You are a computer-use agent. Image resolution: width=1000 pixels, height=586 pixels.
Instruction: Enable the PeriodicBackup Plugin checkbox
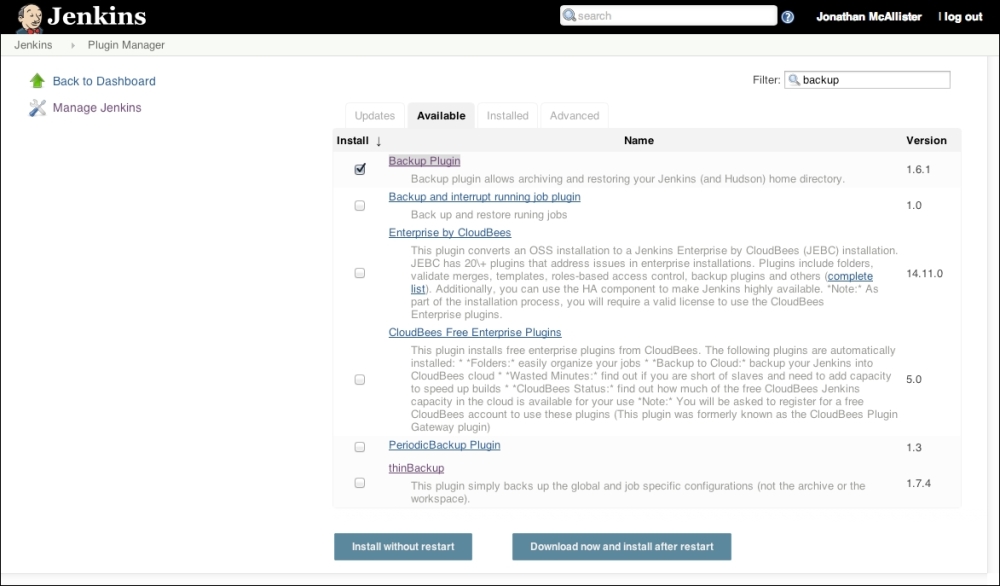[360, 447]
